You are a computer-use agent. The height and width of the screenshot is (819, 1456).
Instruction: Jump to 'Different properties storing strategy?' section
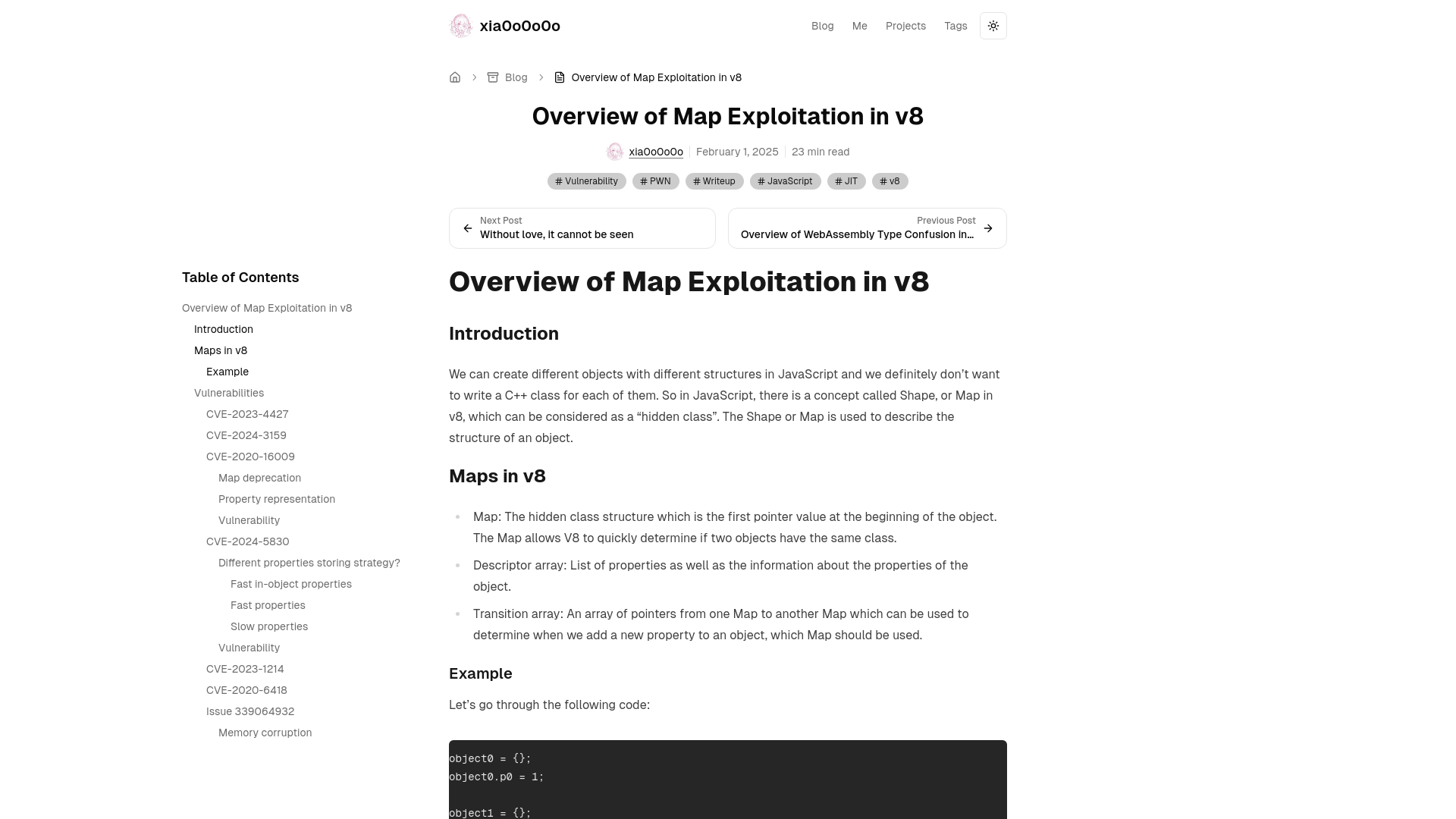tap(309, 563)
